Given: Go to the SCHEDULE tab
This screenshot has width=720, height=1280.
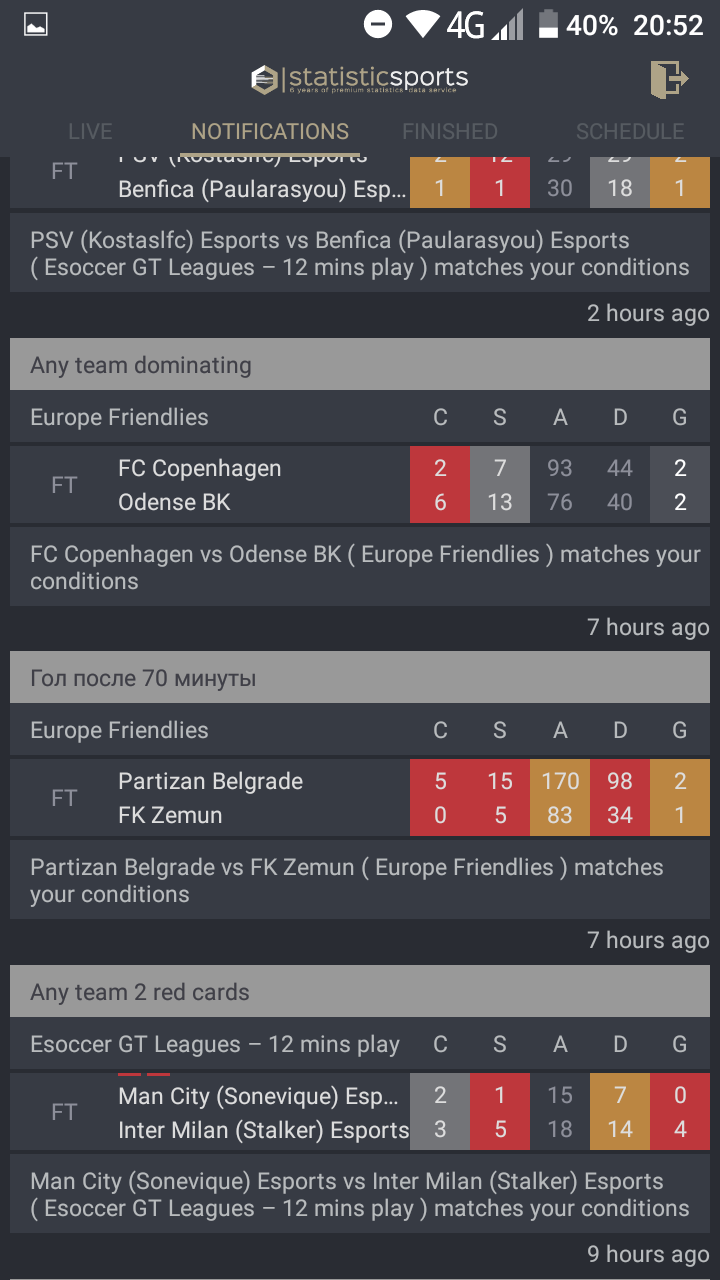Looking at the screenshot, I should (x=630, y=131).
